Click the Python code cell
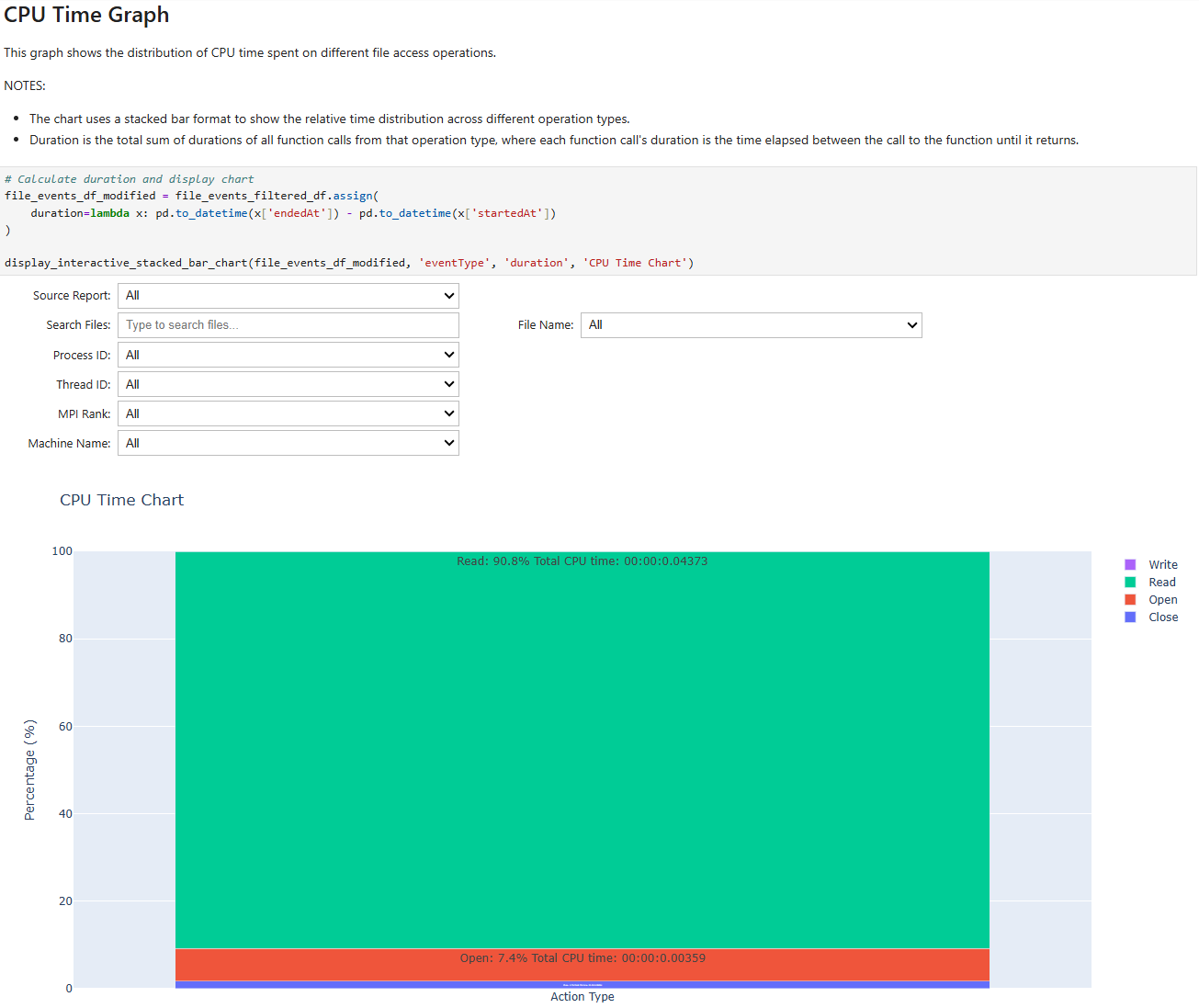1199x1008 pixels. (368, 221)
